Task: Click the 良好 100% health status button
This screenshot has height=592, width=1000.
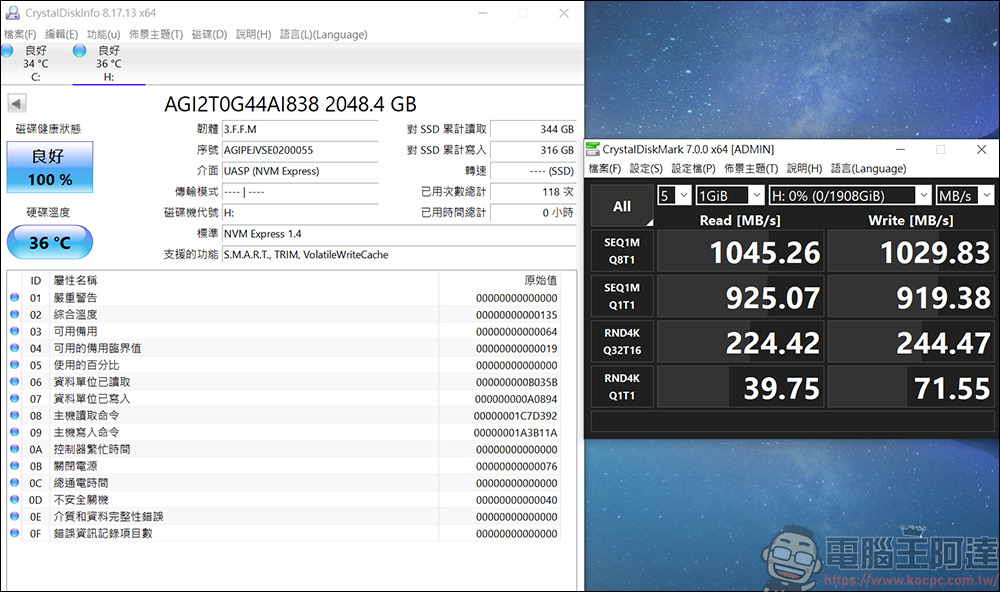Action: [50, 167]
